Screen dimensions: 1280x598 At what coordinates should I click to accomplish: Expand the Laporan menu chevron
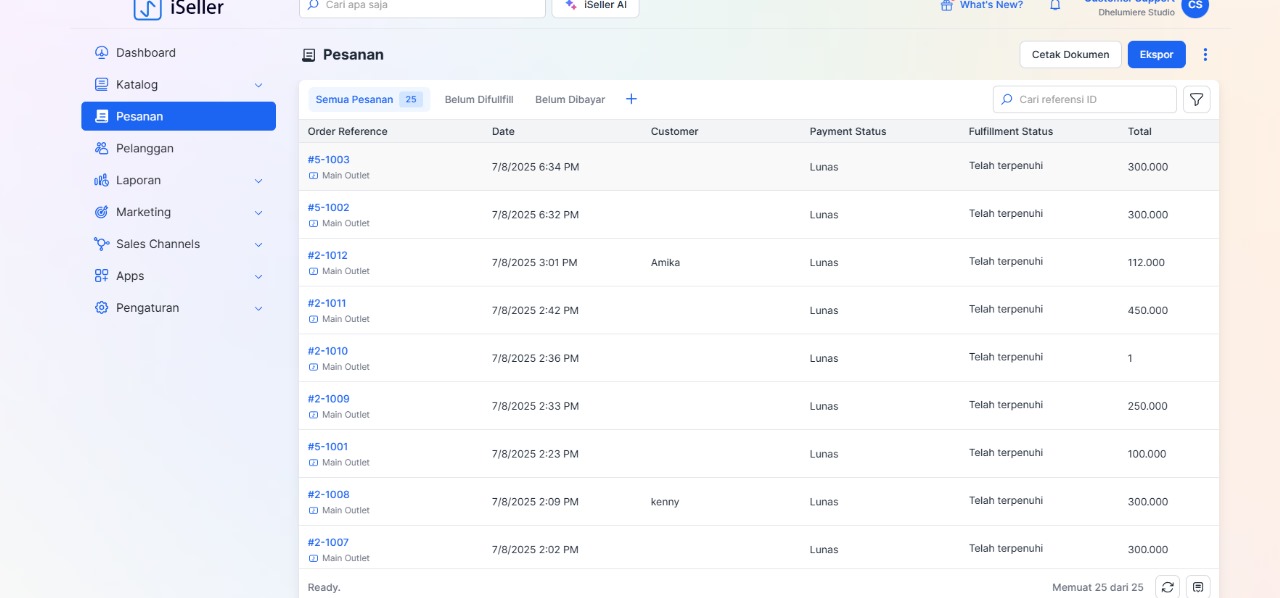[x=258, y=181]
